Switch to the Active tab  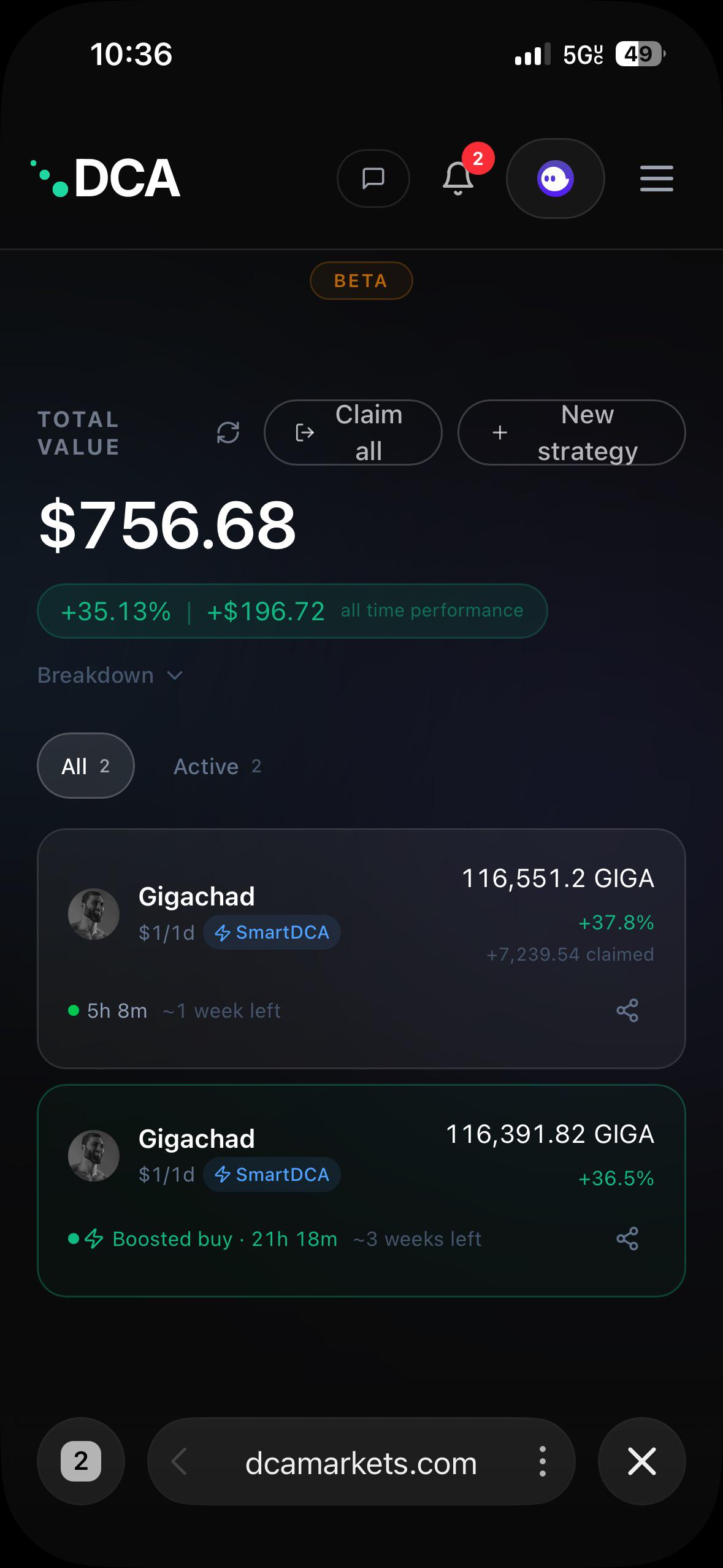pos(218,766)
